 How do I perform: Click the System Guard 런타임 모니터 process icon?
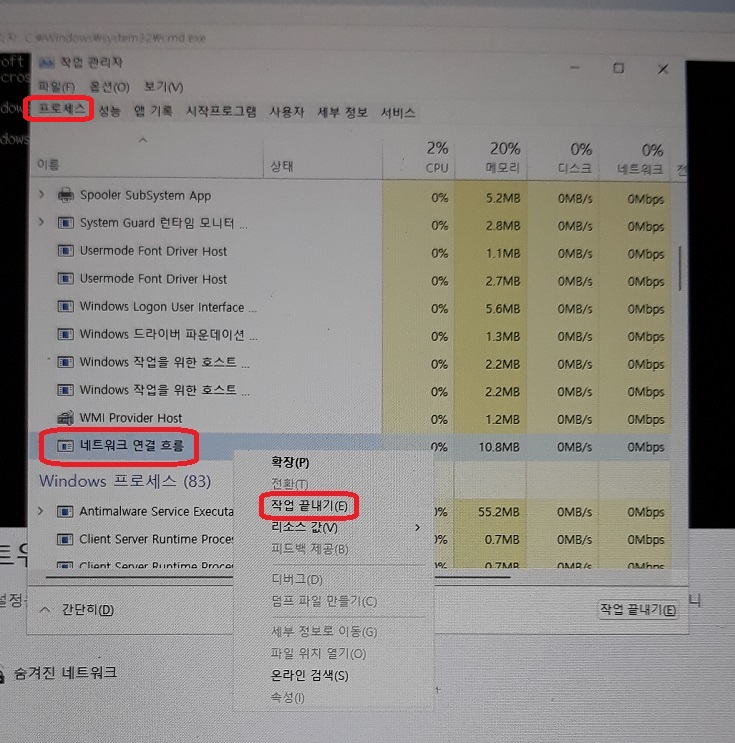coord(65,223)
